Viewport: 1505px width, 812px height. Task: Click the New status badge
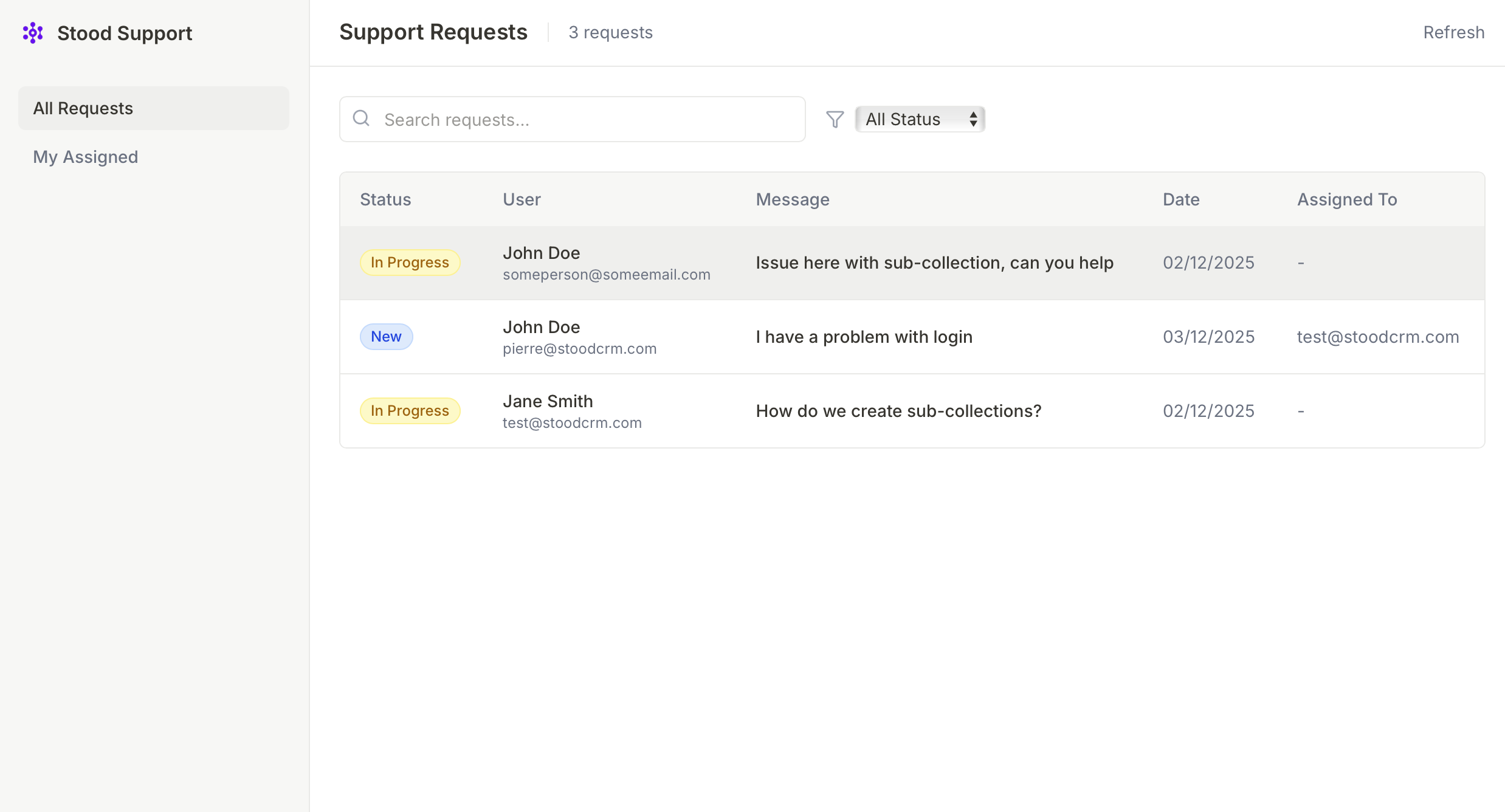386,337
